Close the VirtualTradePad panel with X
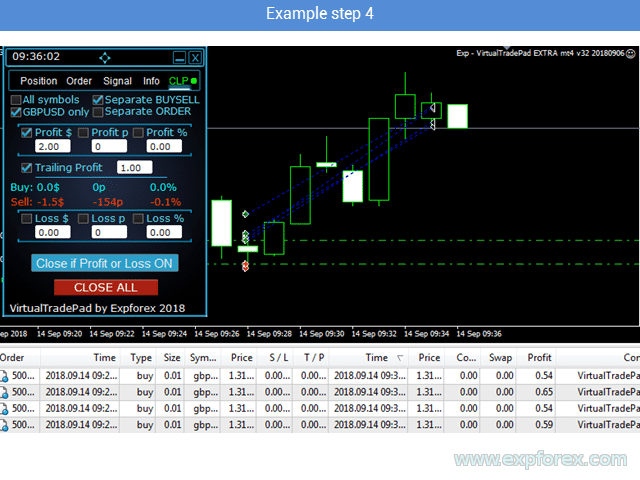Screen dimensions: 640x480 tap(196, 58)
